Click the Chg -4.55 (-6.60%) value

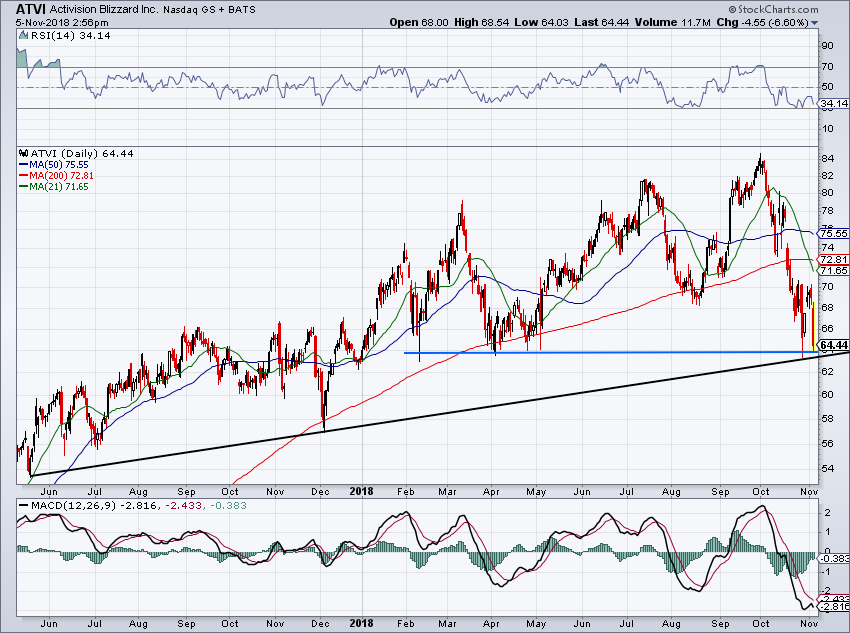762,22
